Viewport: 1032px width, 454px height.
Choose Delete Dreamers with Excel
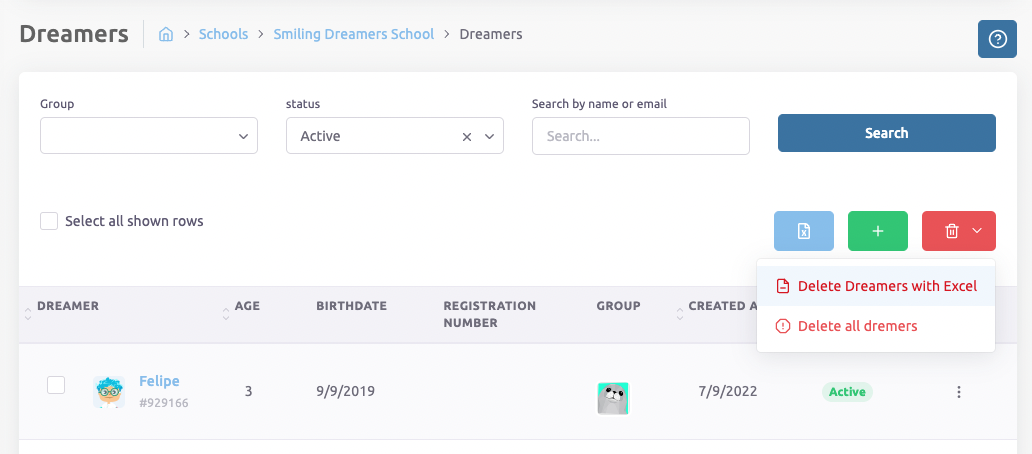886,286
